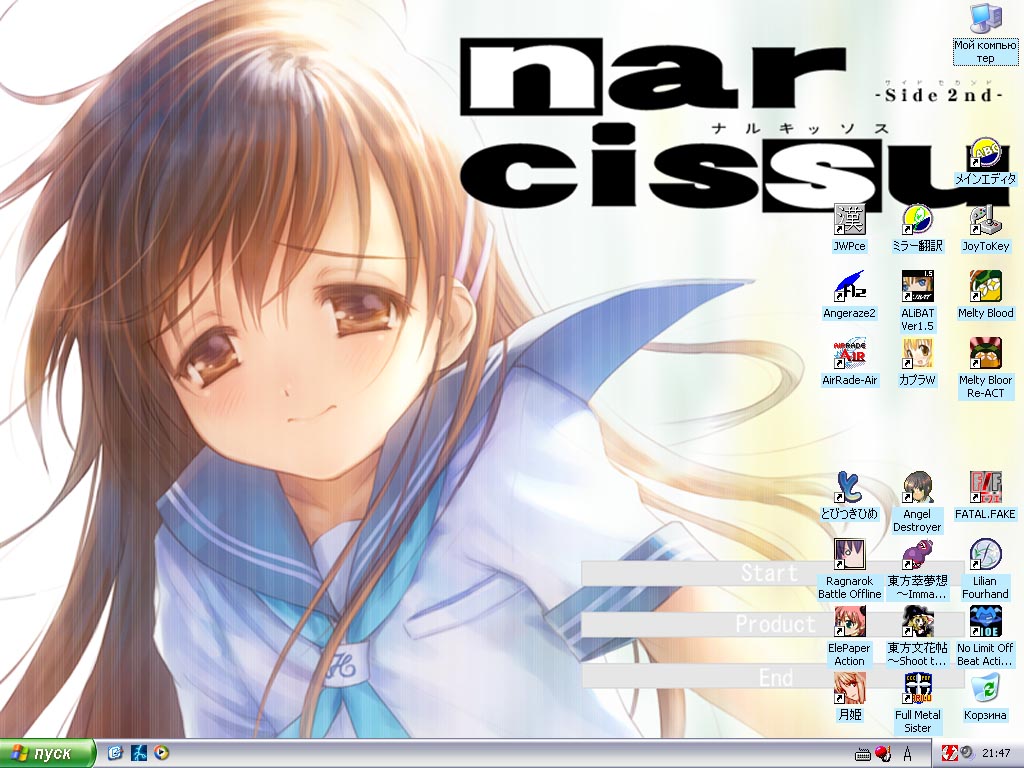The image size is (1024, 768).
Task: Select the カプラW shortcut
Action: [x=917, y=362]
